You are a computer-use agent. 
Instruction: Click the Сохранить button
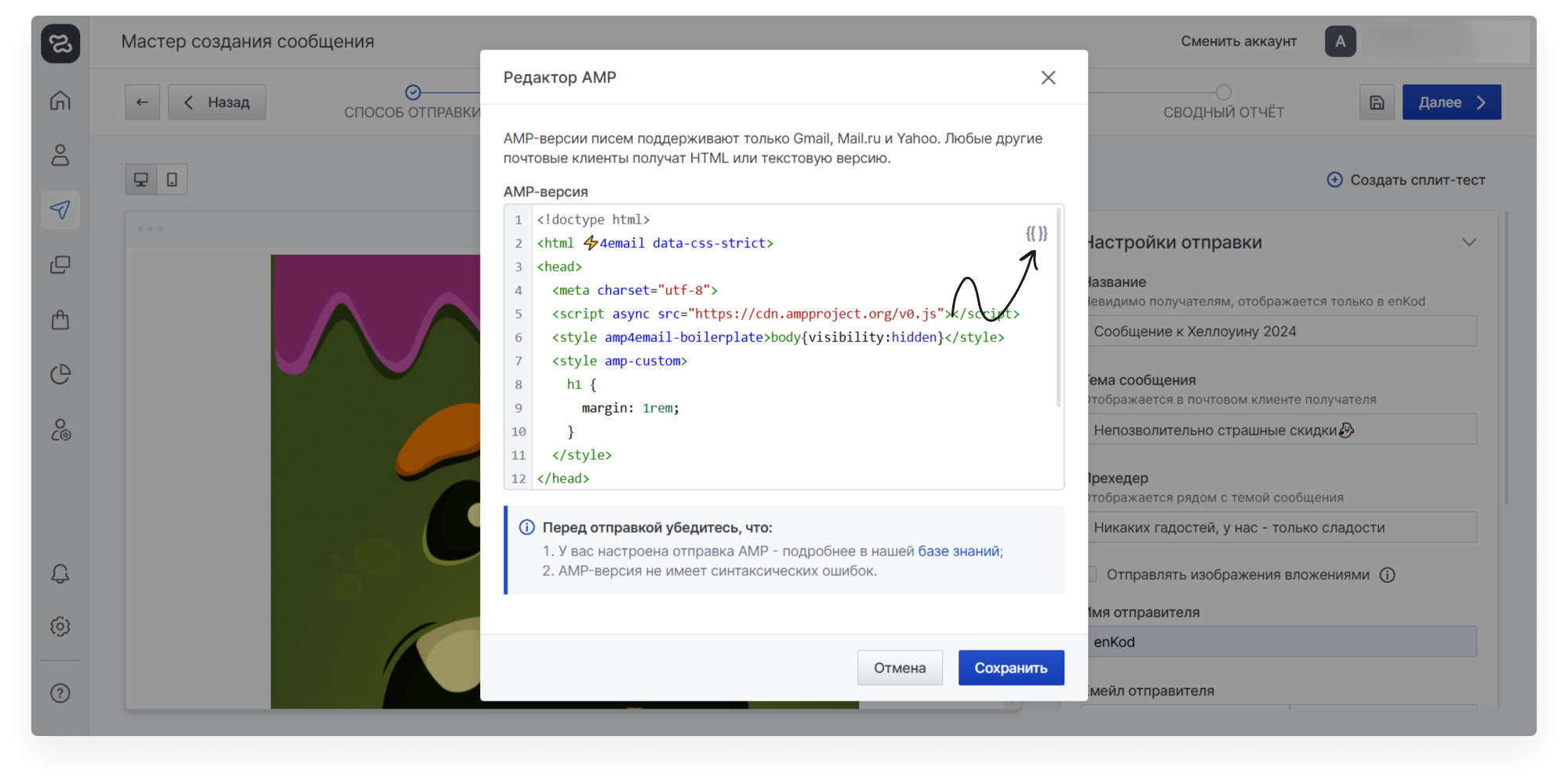tap(1011, 668)
